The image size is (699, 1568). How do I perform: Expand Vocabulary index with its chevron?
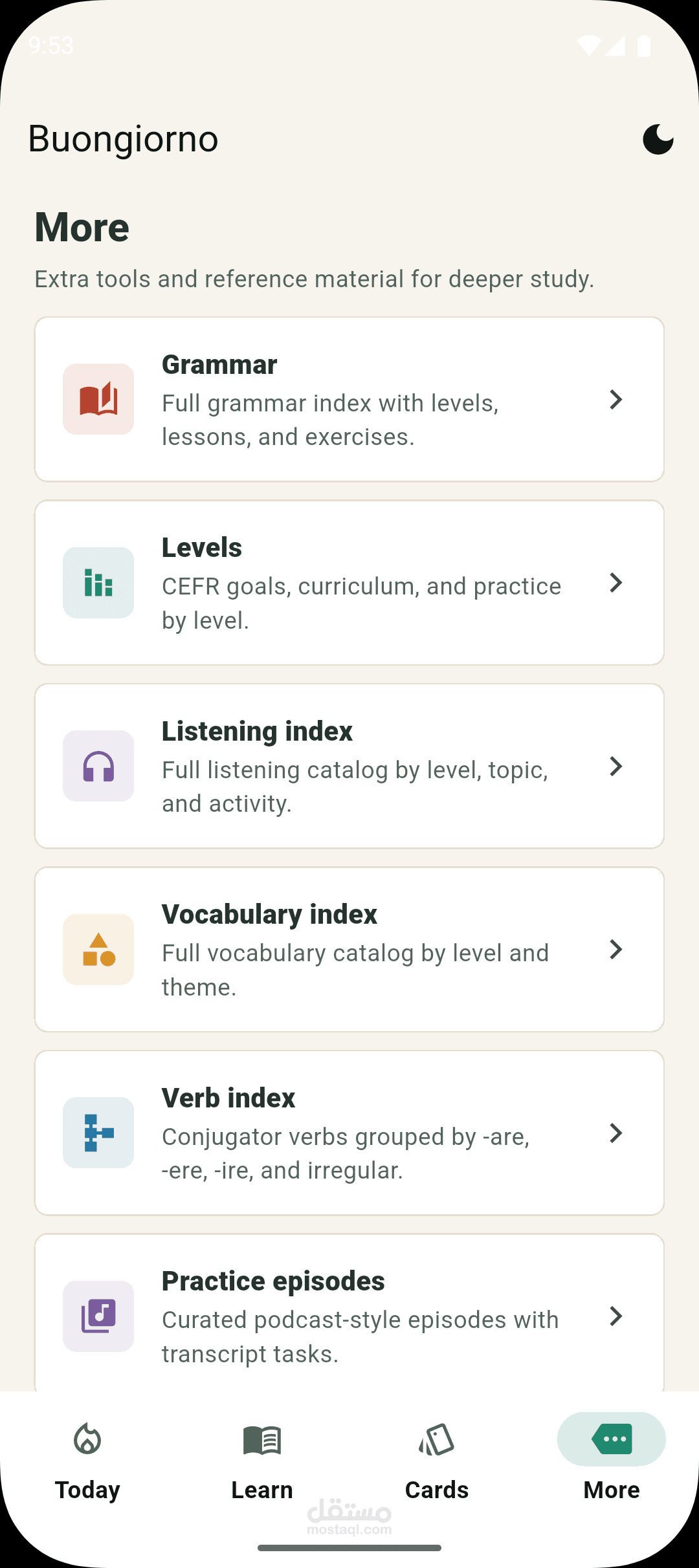pyautogui.click(x=616, y=950)
